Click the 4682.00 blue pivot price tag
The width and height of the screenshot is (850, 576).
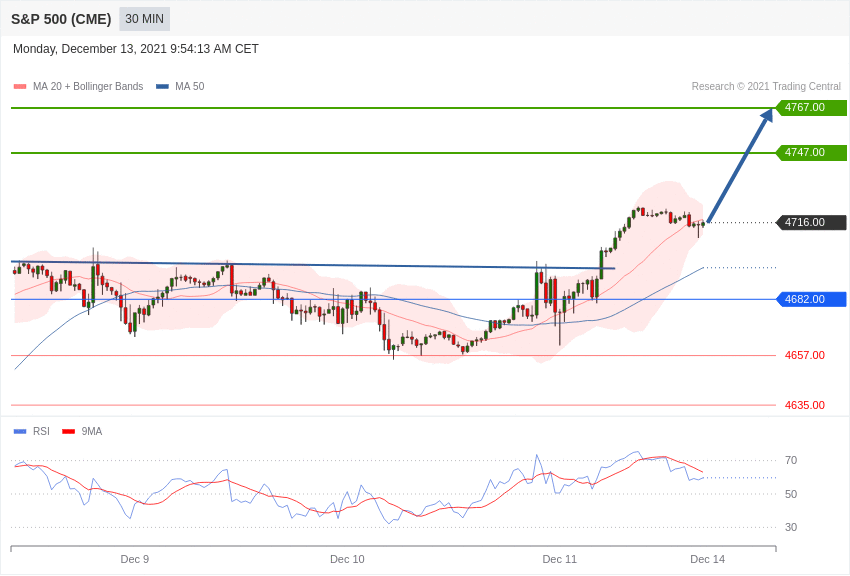812,299
